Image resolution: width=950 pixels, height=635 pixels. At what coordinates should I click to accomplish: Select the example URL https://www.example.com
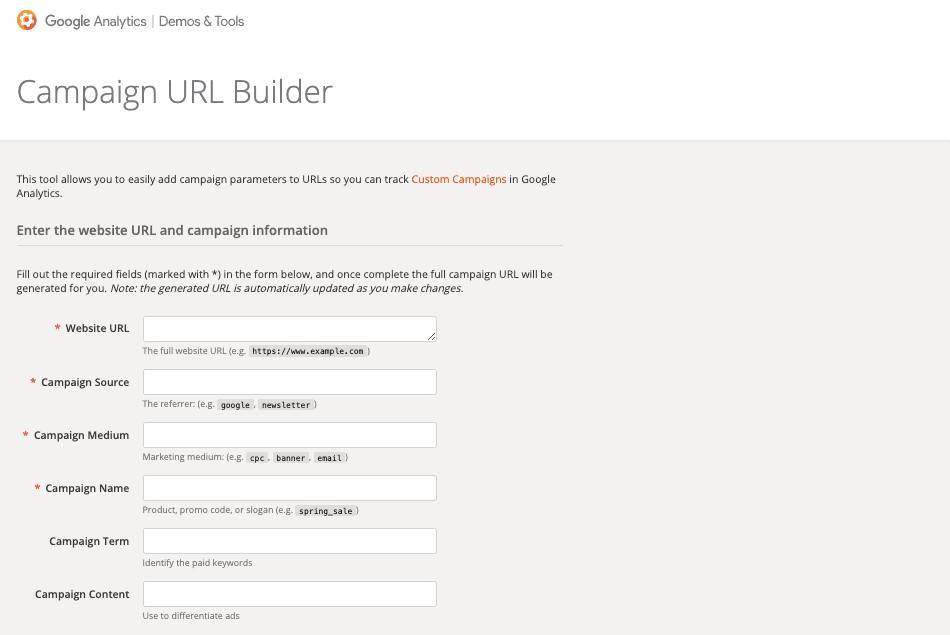[x=307, y=351]
